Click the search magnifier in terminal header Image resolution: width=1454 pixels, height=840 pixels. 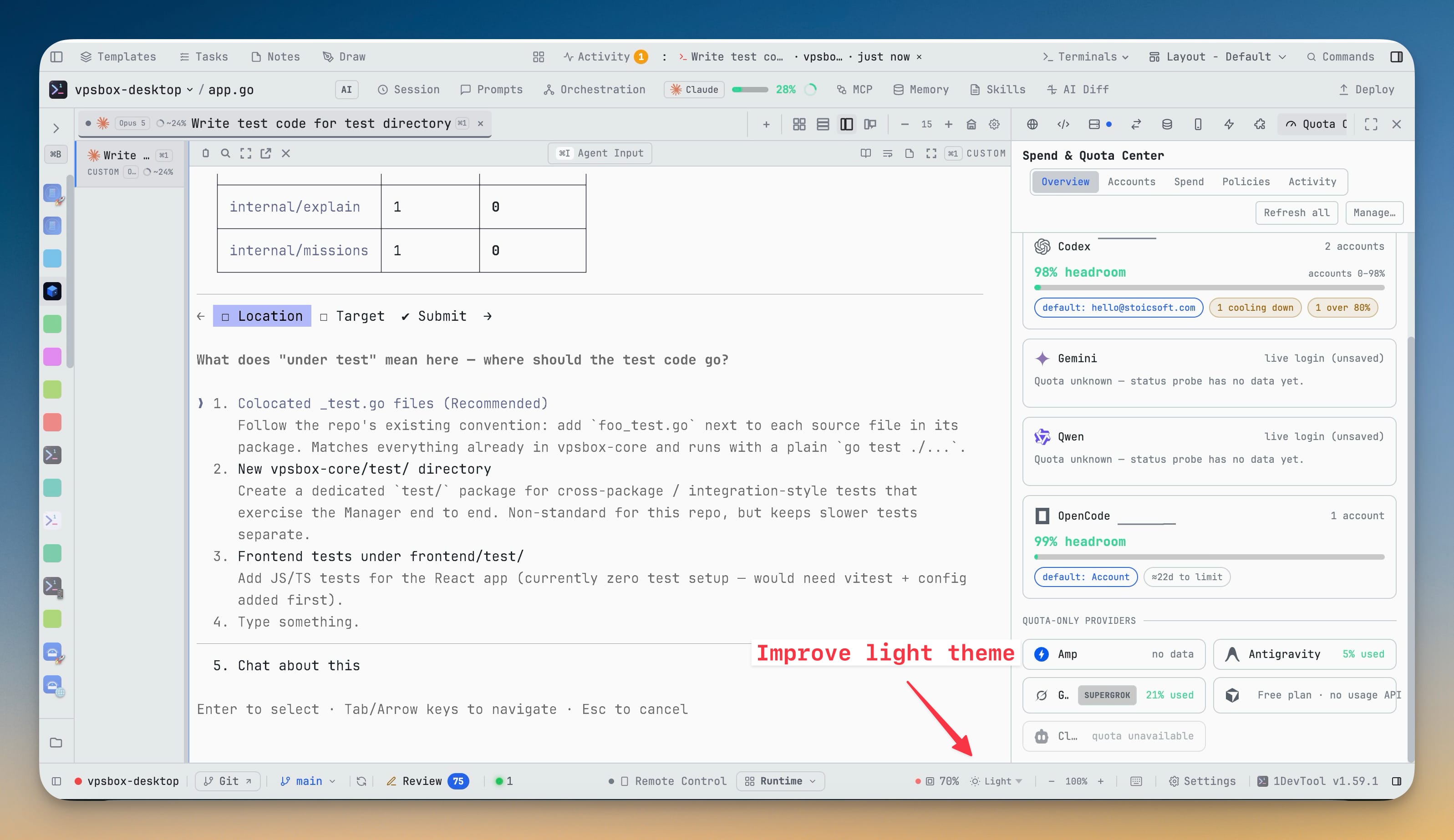[x=226, y=153]
